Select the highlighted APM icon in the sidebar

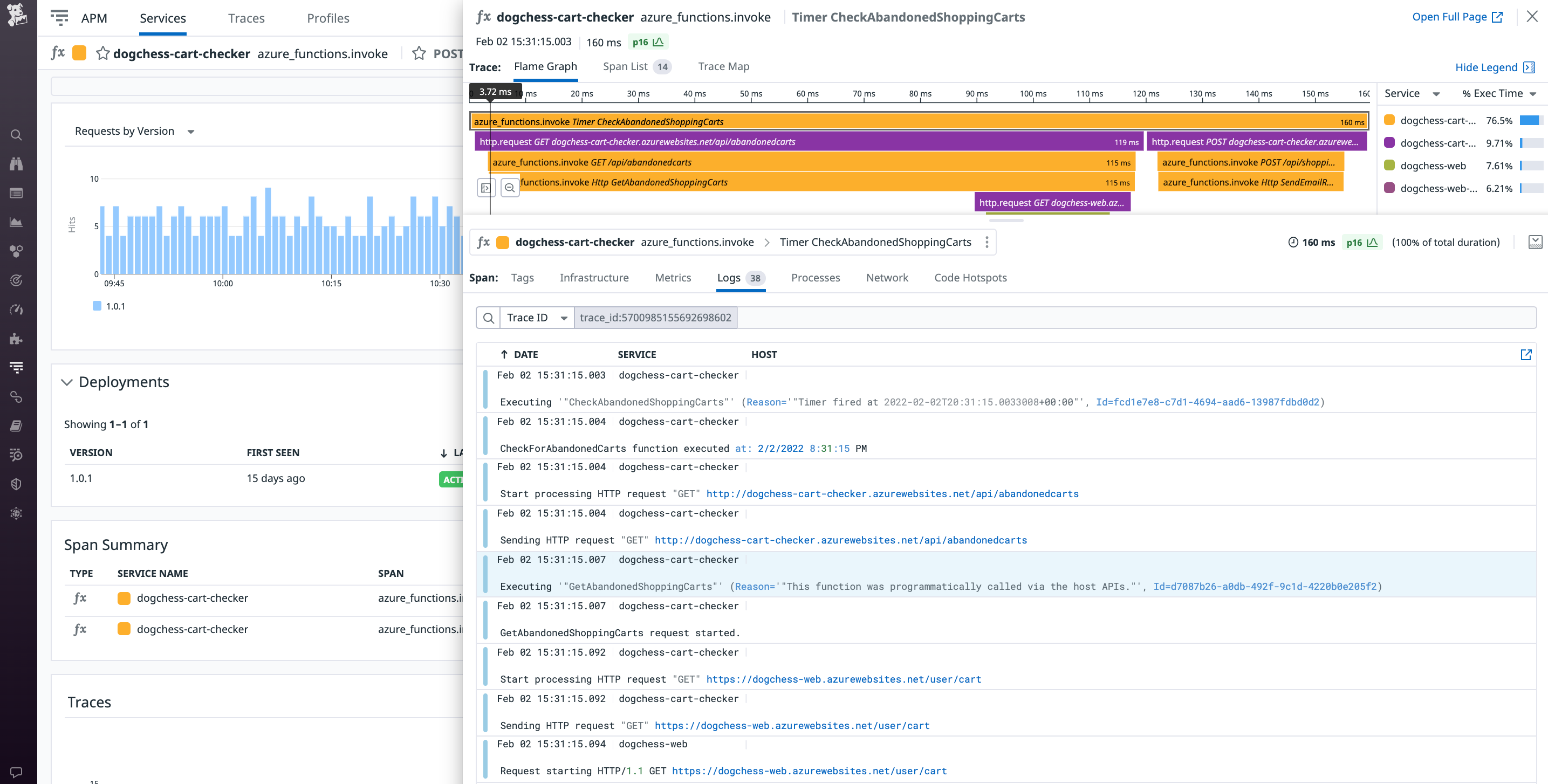(x=16, y=368)
